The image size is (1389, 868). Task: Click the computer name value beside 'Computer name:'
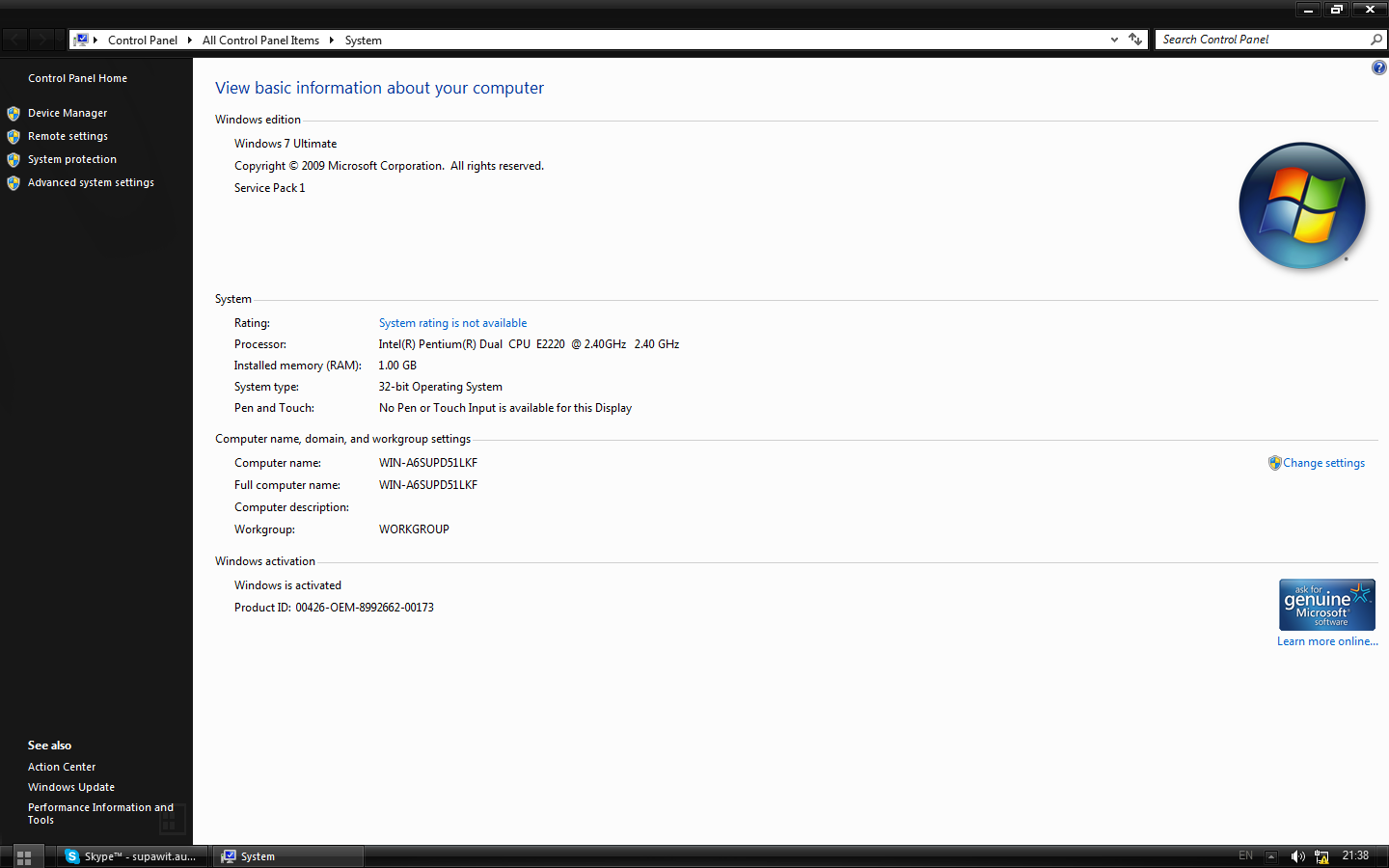[428, 463]
